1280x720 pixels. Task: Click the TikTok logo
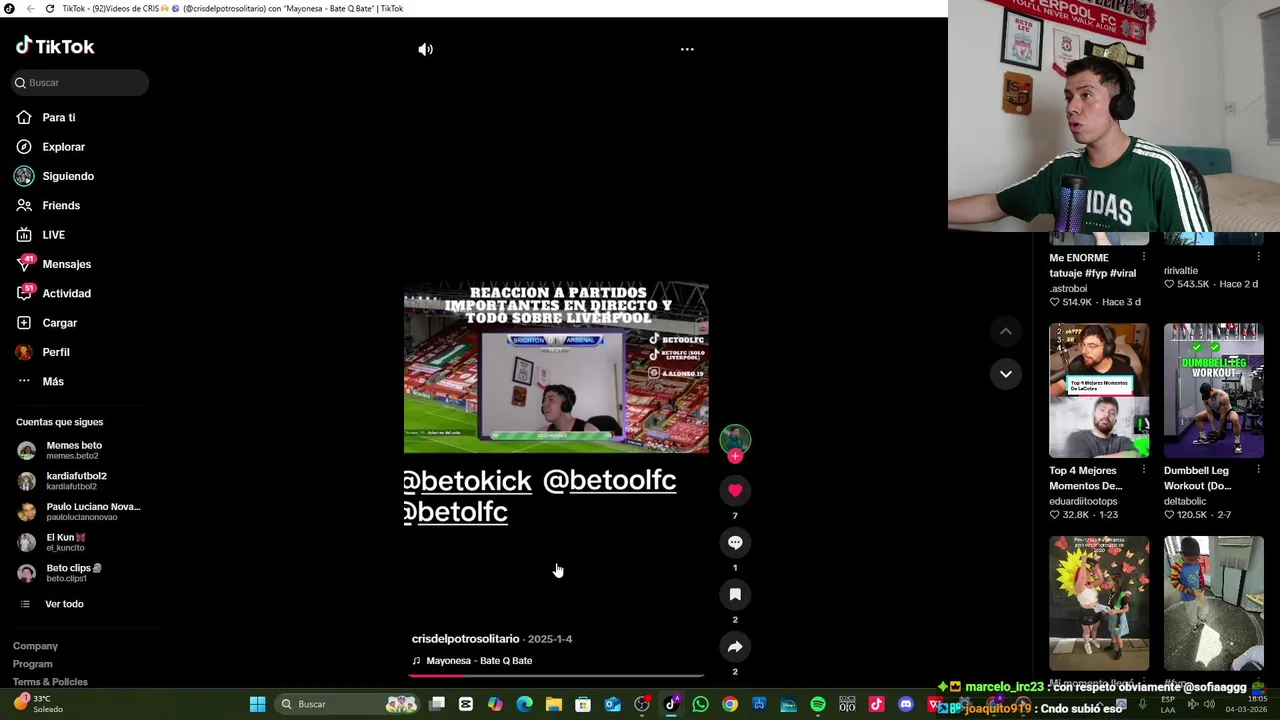click(55, 46)
